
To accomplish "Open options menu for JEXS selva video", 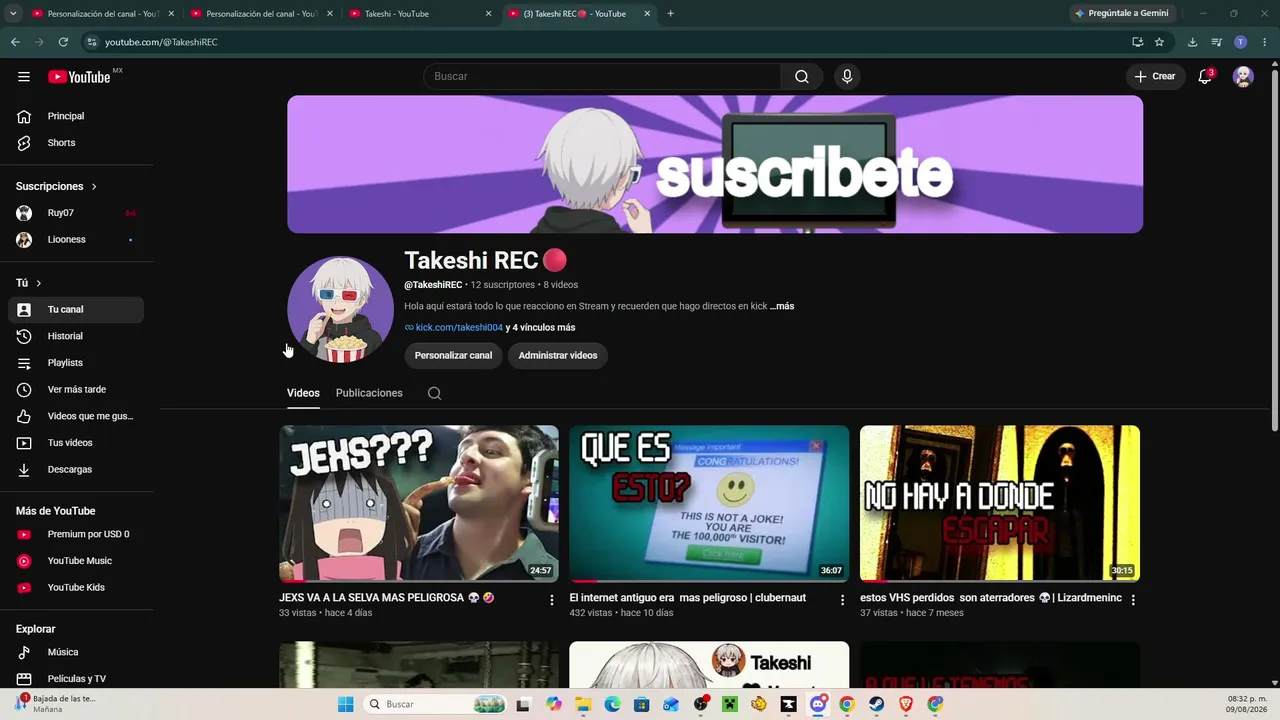I will (552, 600).
